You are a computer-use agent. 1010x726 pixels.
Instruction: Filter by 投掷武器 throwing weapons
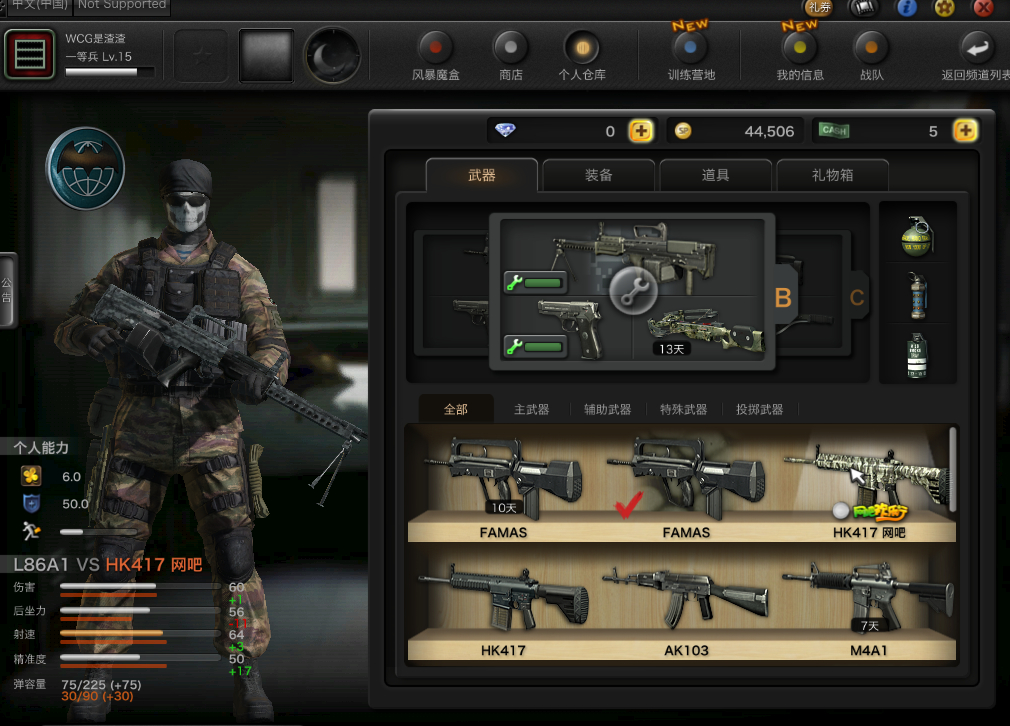pos(759,409)
